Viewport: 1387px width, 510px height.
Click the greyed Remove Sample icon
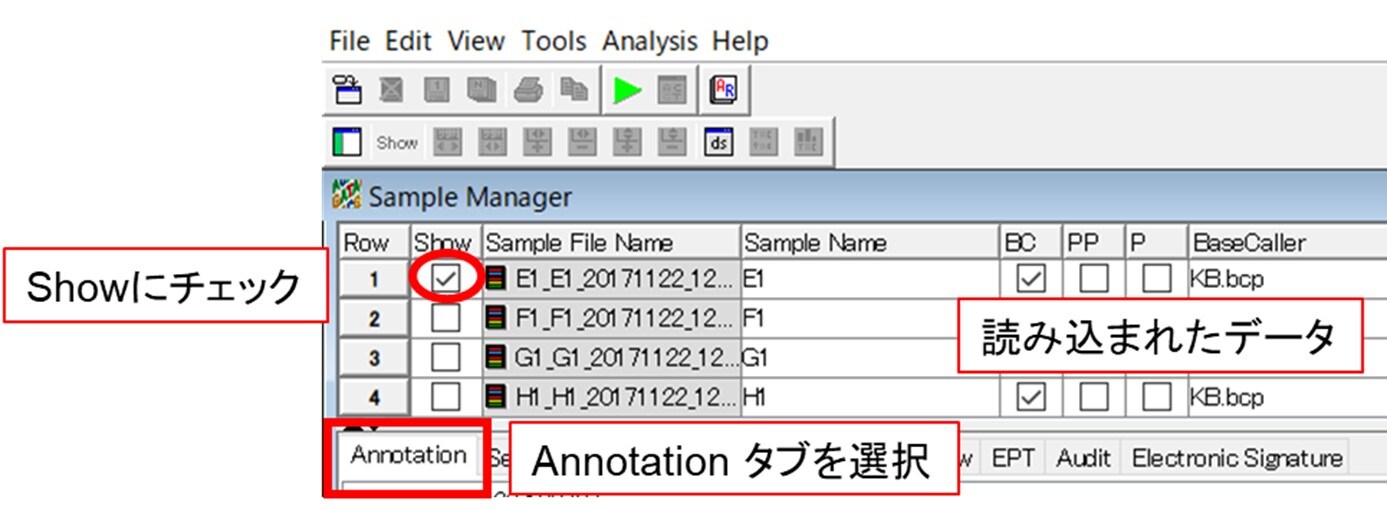tap(392, 90)
